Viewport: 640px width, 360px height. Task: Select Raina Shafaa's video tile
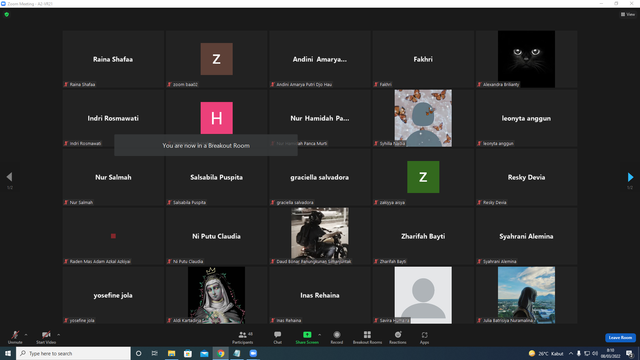click(113, 59)
